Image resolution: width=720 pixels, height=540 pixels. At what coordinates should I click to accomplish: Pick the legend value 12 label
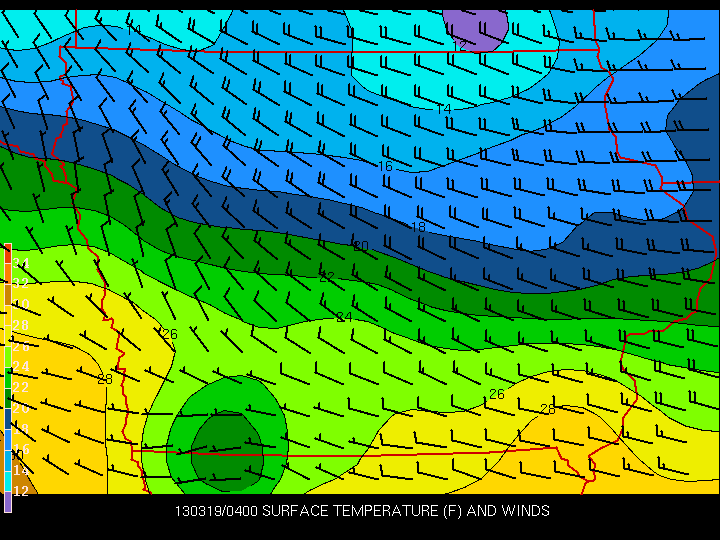tap(21, 491)
